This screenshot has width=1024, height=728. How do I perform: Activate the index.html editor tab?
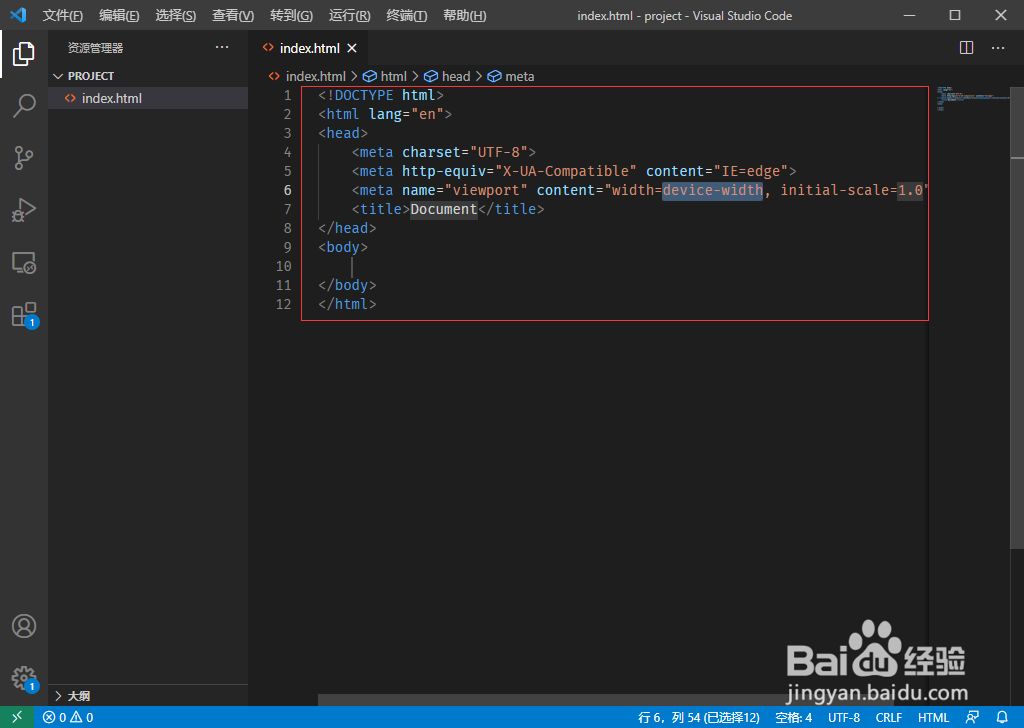[310, 48]
